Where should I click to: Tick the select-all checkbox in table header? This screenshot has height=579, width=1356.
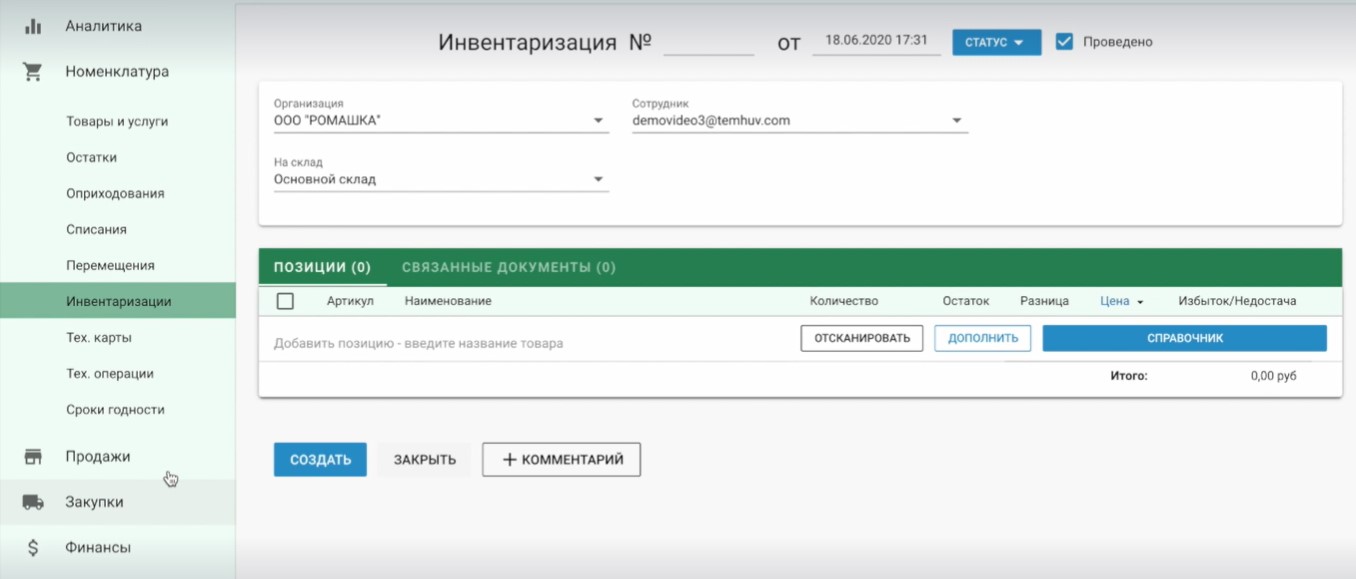pos(284,301)
